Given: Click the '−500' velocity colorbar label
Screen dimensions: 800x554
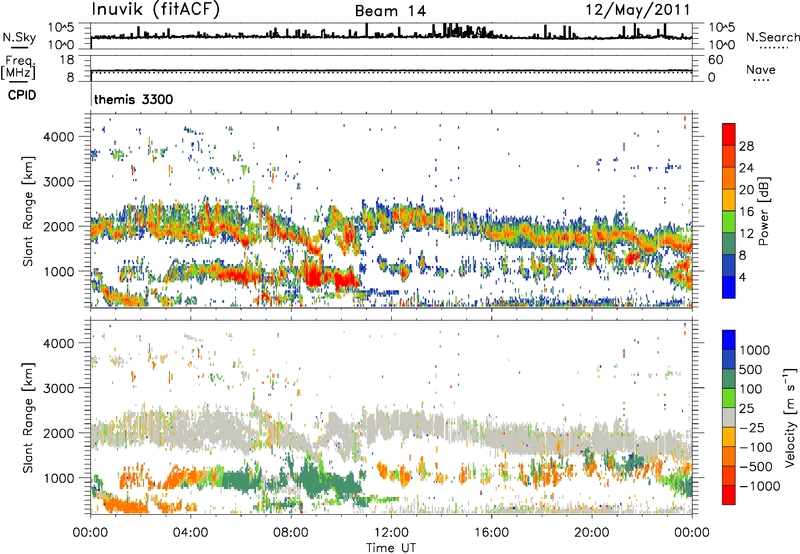Looking at the screenshot, I should click(756, 467).
